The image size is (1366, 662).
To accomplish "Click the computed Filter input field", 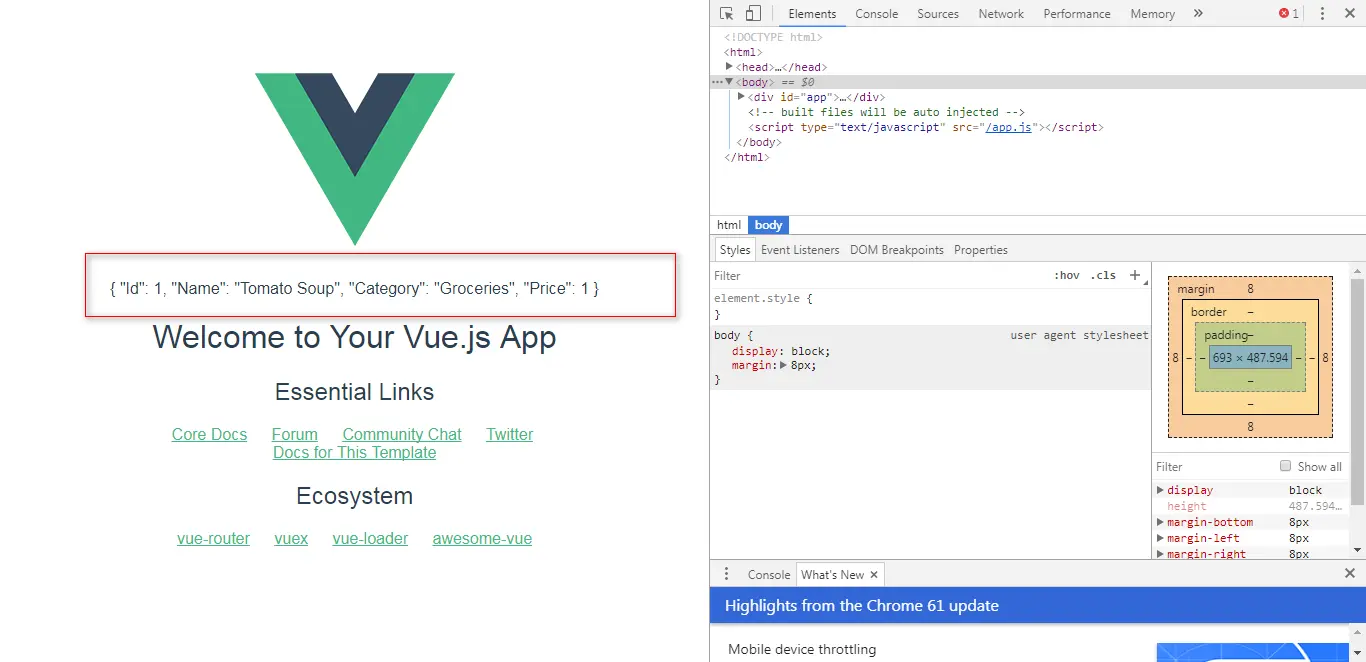I will click(x=1213, y=466).
